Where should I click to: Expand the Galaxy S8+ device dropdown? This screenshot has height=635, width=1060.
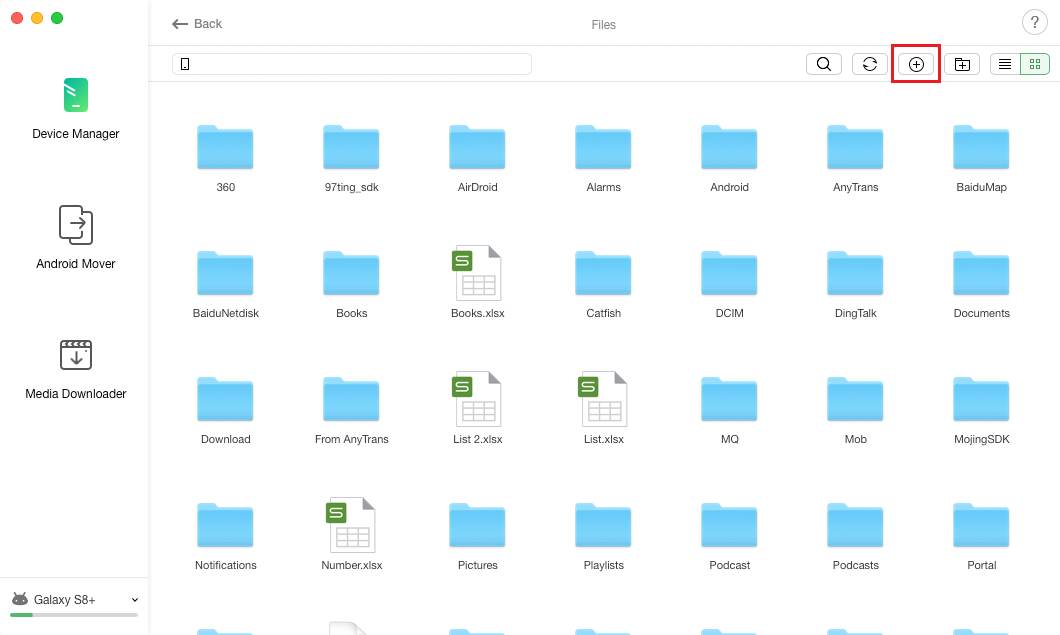pos(135,600)
